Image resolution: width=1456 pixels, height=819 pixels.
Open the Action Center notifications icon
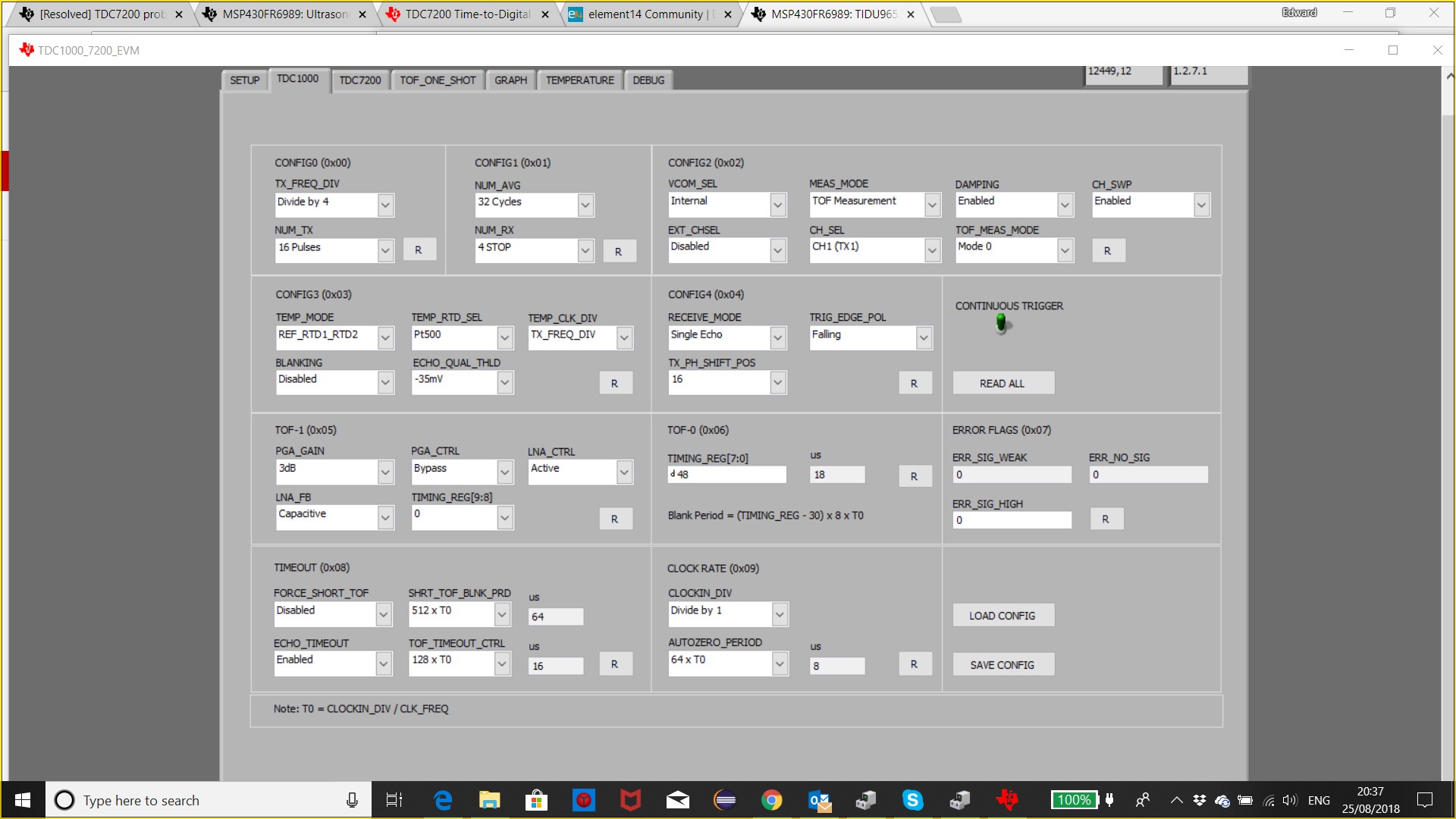[x=1425, y=800]
